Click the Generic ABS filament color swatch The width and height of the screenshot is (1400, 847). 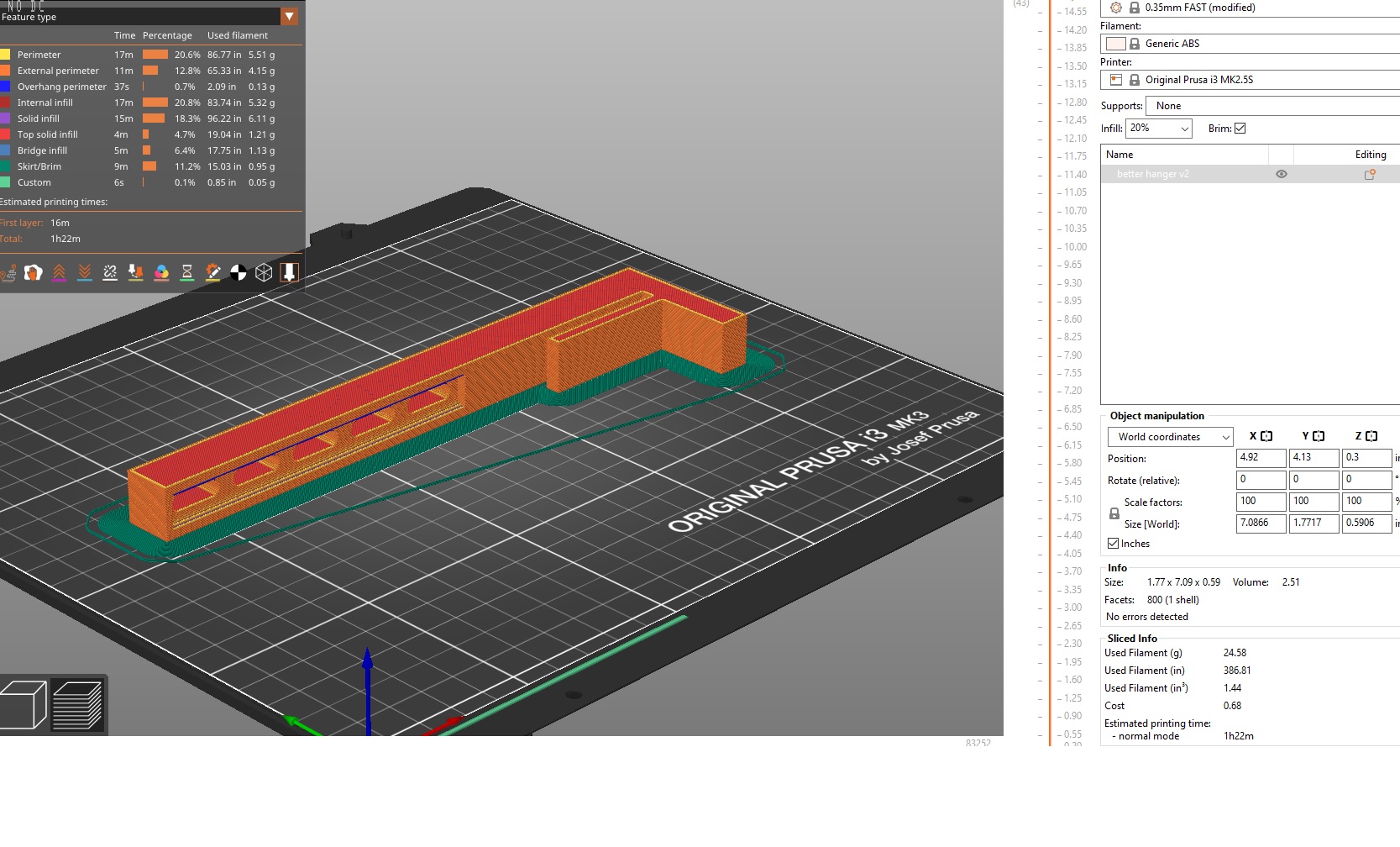coord(1115,44)
